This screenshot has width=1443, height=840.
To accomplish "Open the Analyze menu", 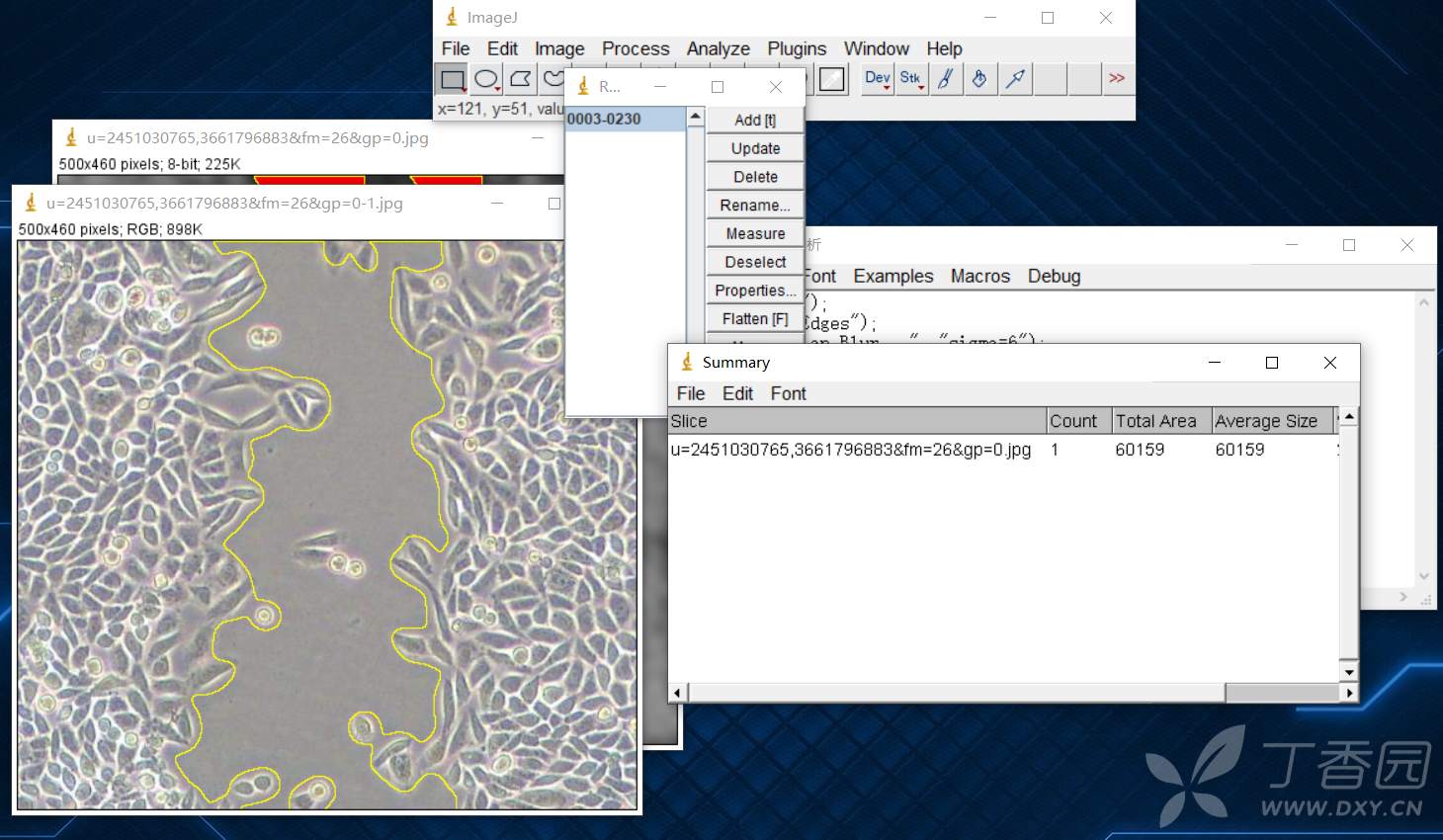I will [x=719, y=48].
